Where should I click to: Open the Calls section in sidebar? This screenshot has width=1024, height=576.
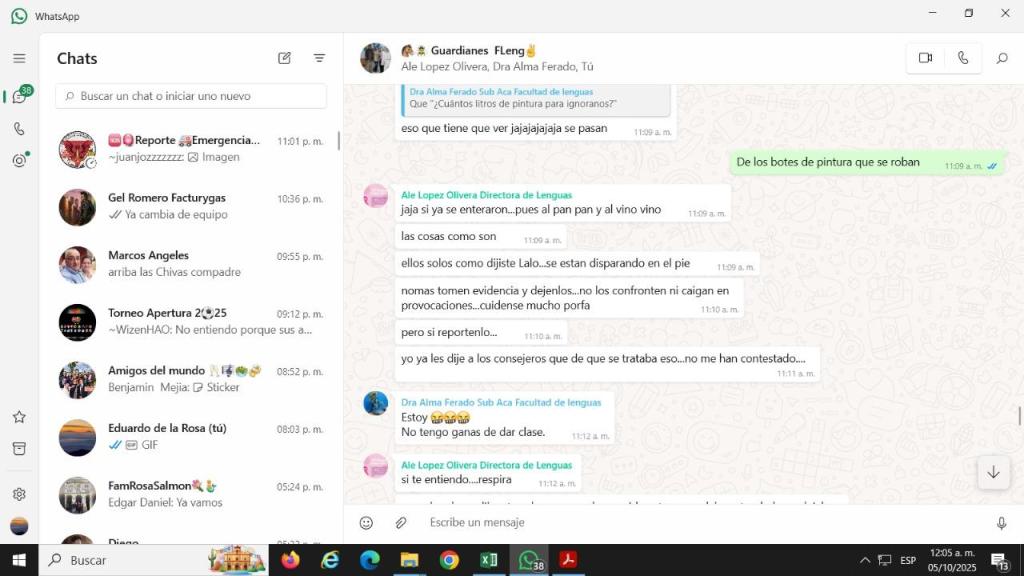point(19,129)
